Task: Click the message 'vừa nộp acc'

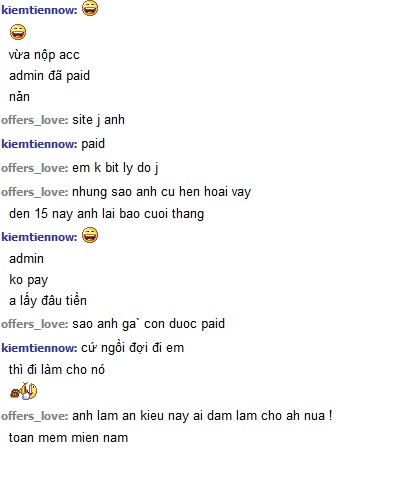Action: [44, 55]
